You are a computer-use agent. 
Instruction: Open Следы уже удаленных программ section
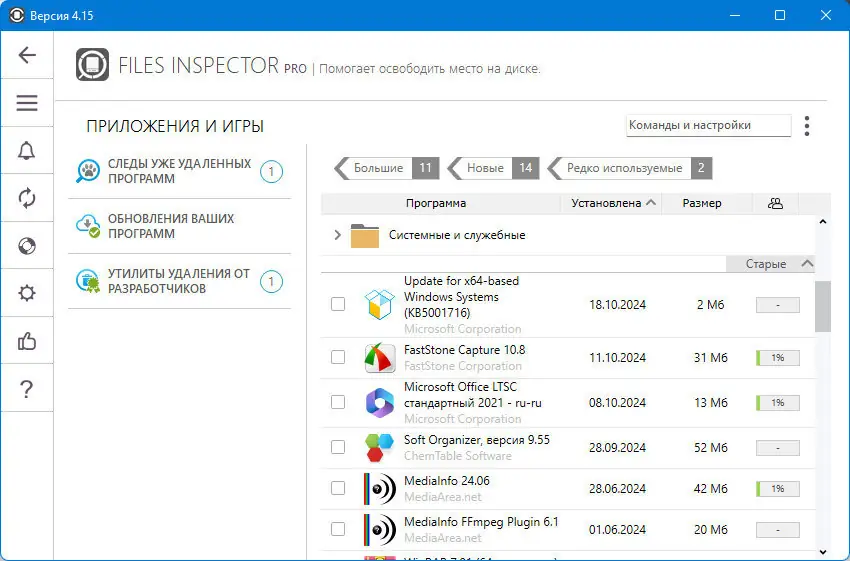pos(179,171)
